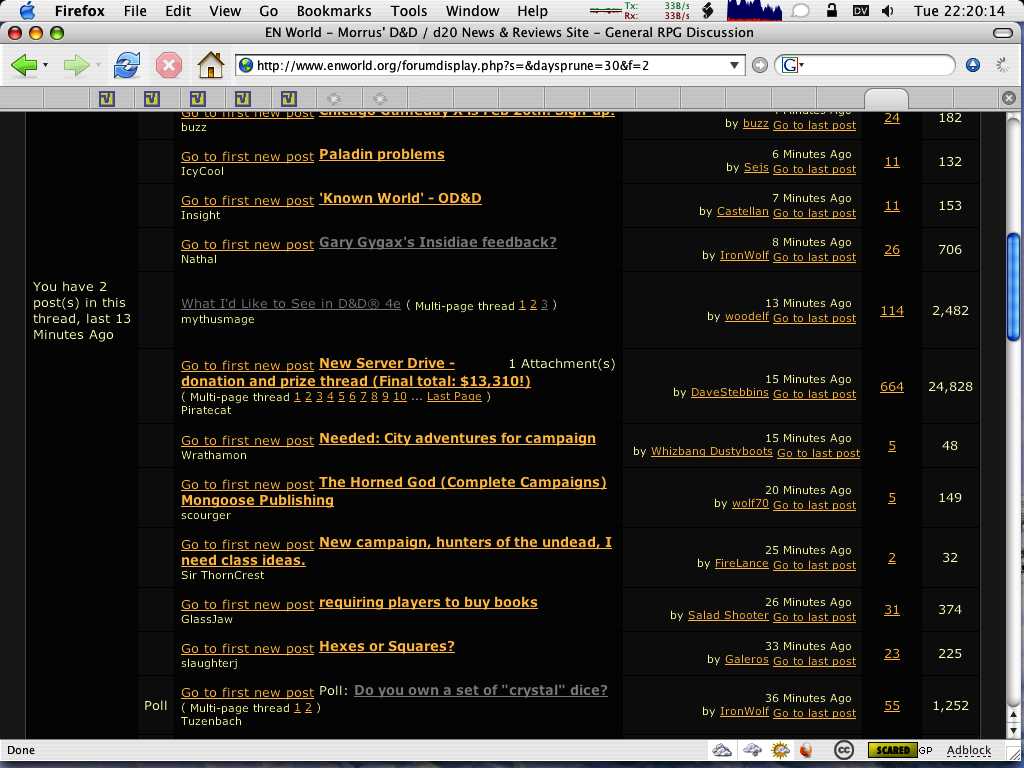
Task: Expand the address bar URL history dropdown
Action: coord(734,65)
